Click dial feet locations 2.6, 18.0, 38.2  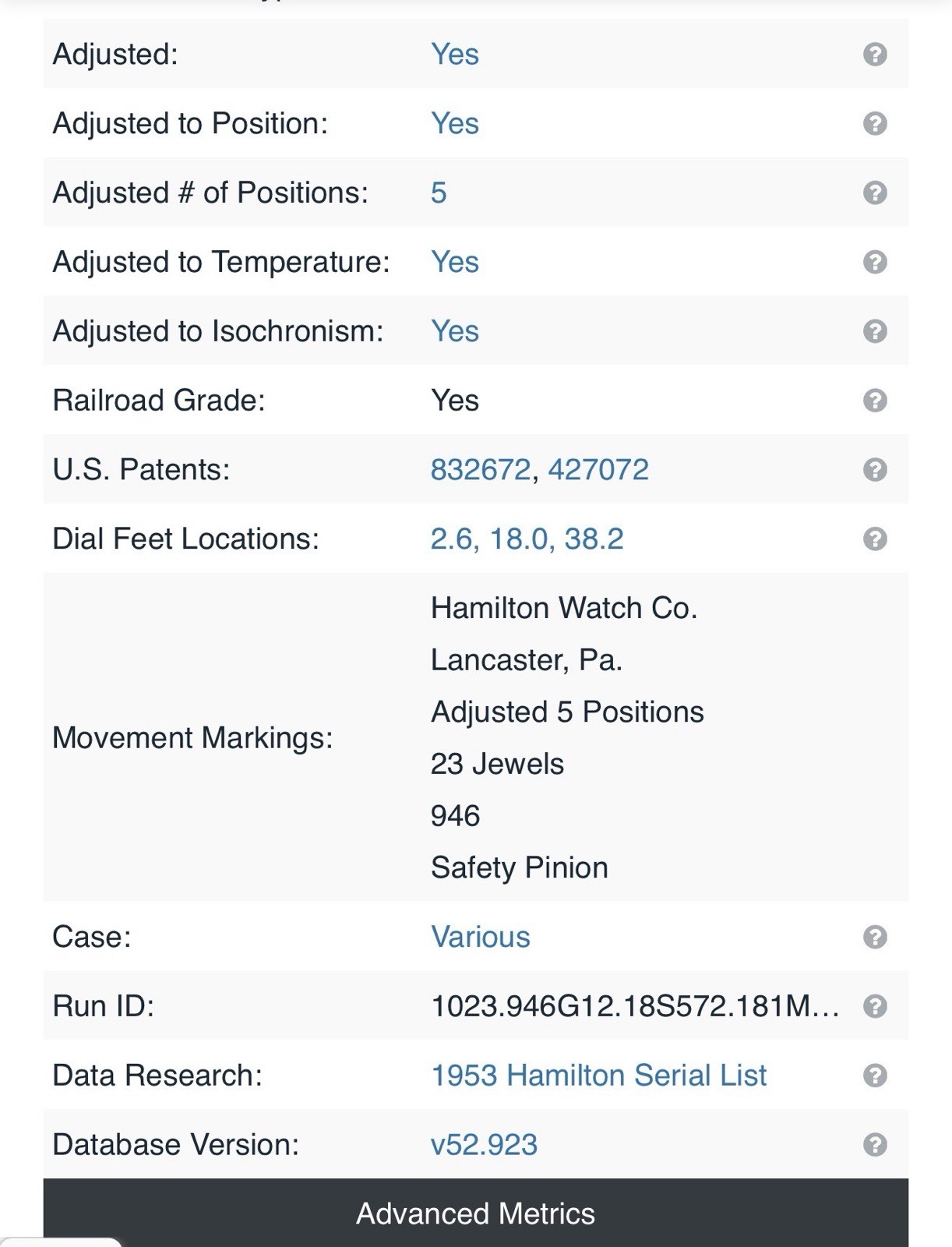527,539
